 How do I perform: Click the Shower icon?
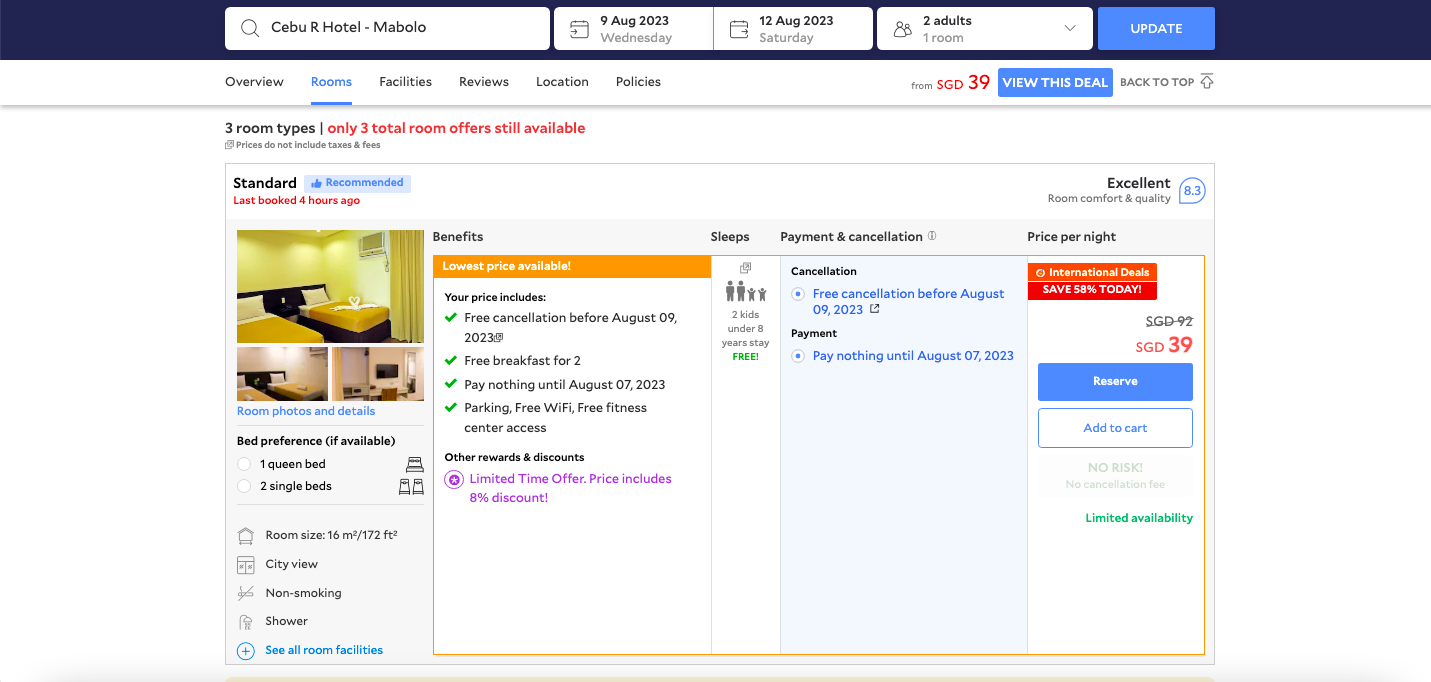[246, 622]
